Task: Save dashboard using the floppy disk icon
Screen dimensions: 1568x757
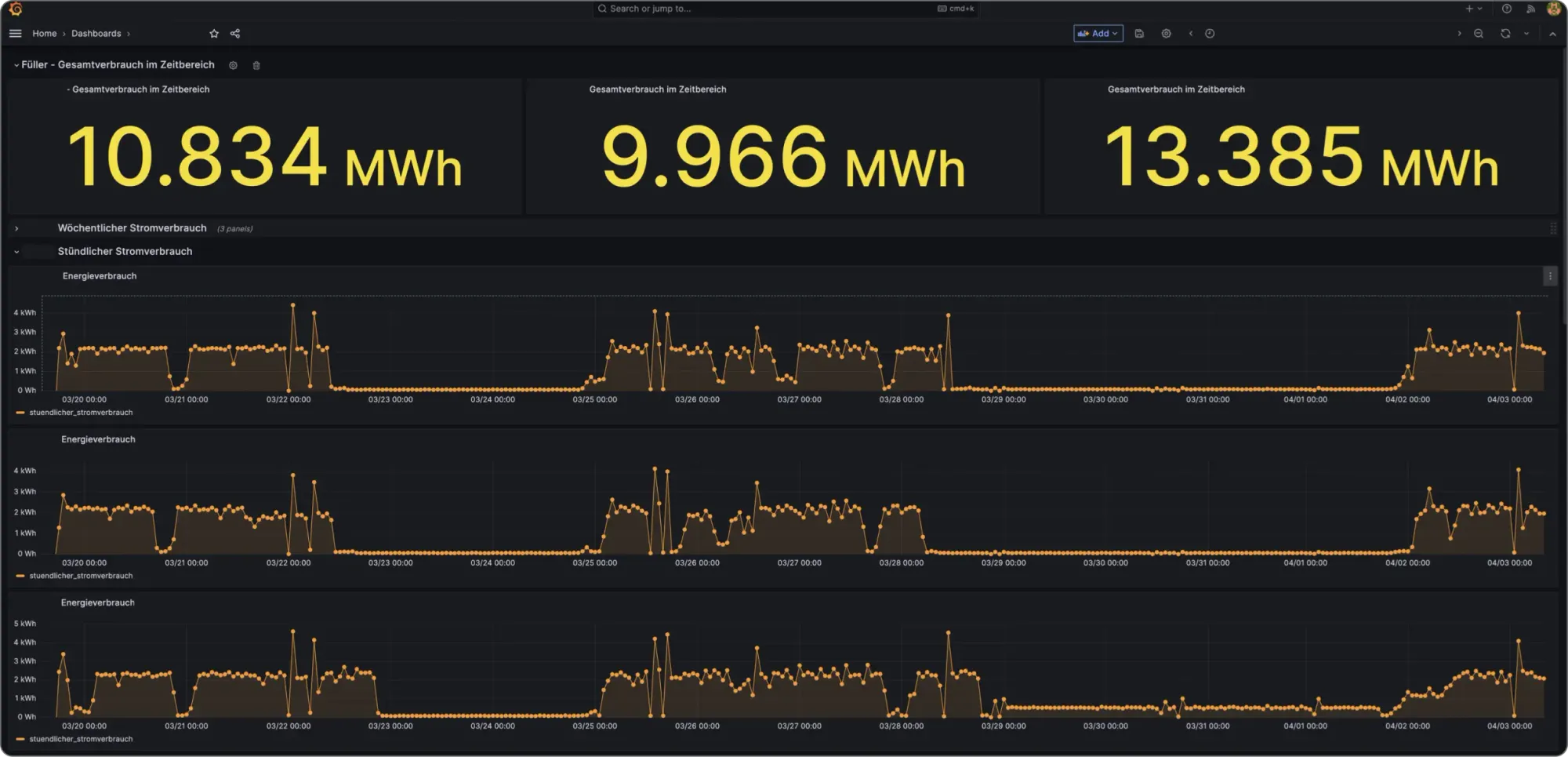Action: click(x=1139, y=34)
